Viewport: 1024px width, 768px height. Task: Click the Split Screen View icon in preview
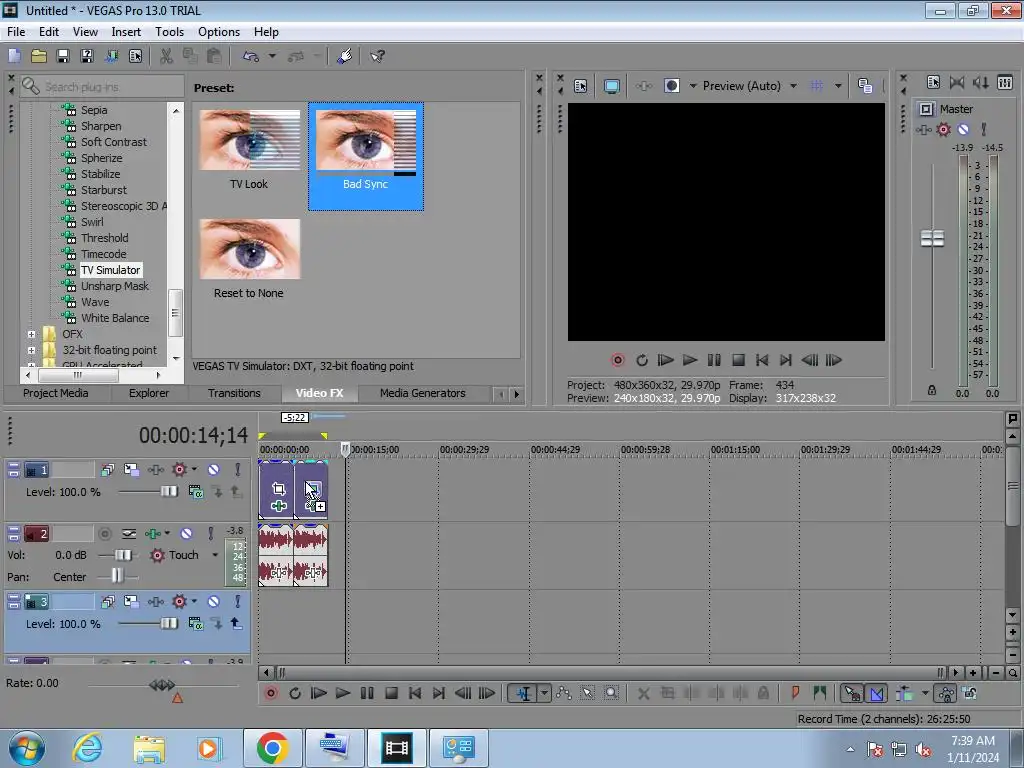pyautogui.click(x=671, y=86)
